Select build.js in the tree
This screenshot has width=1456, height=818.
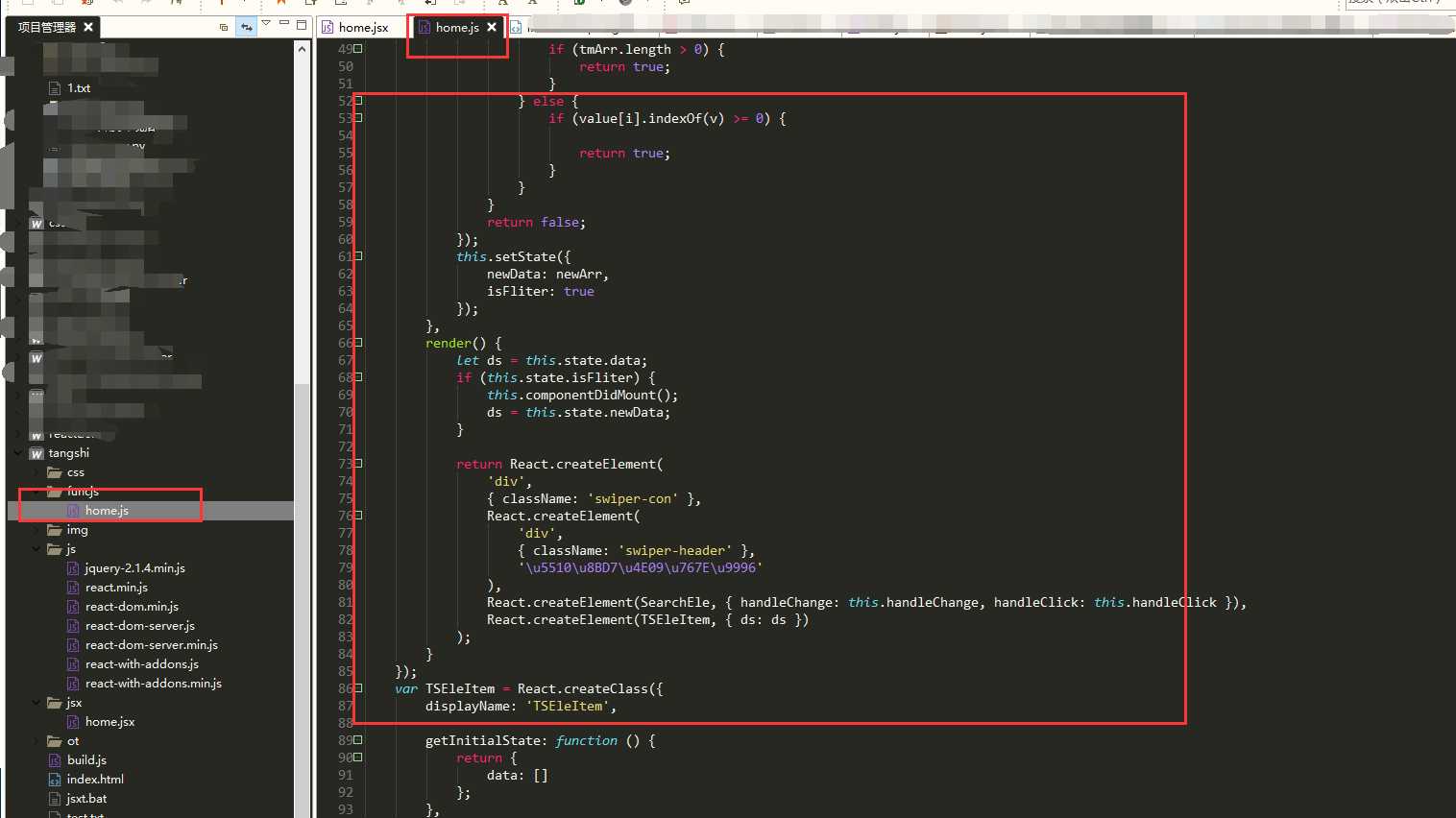(x=86, y=760)
